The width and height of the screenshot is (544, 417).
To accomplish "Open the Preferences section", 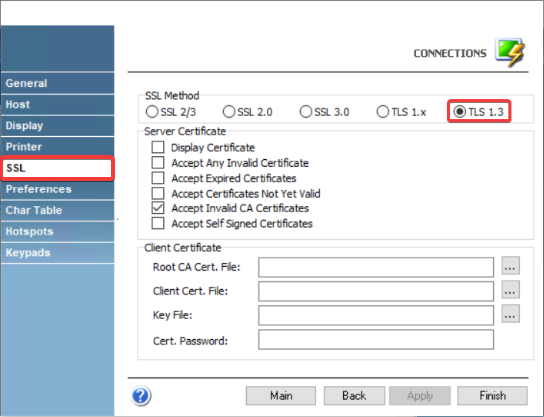I will (57, 189).
